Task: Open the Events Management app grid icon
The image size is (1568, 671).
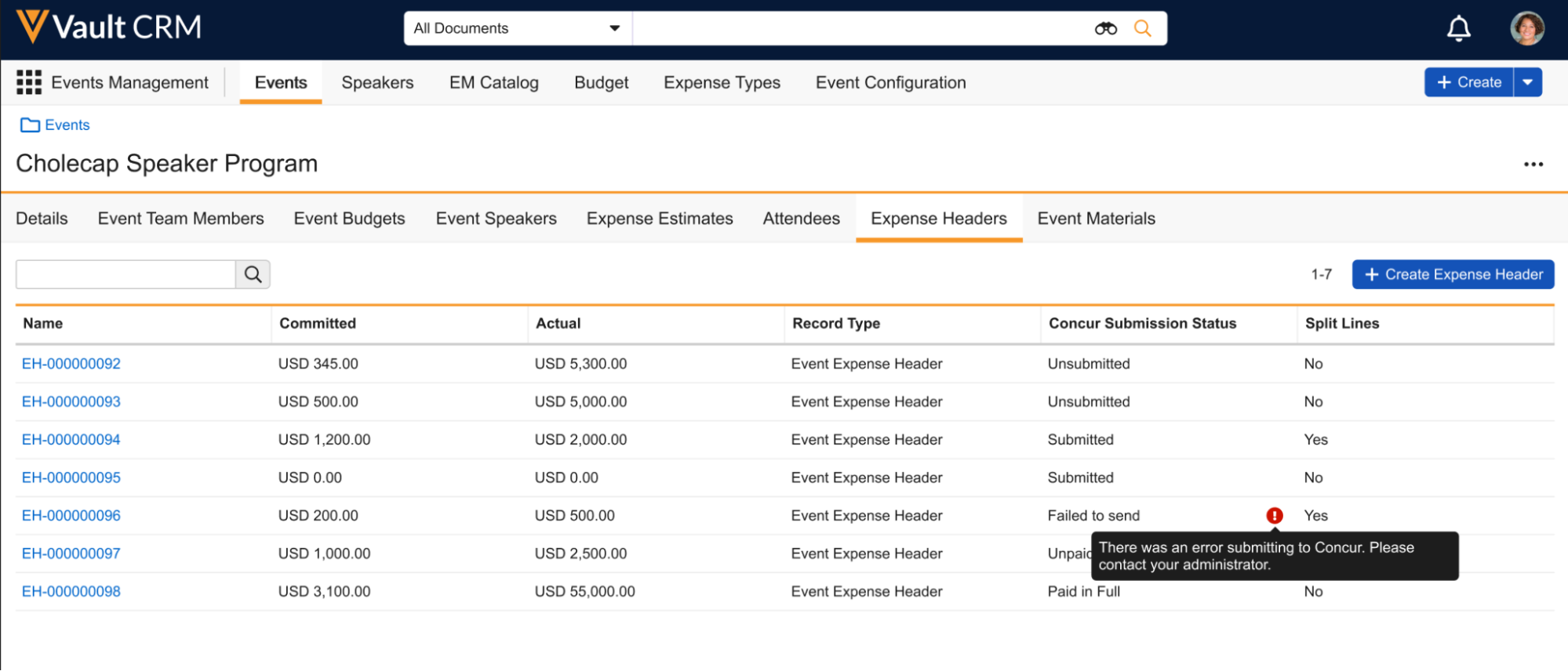Action: click(29, 82)
